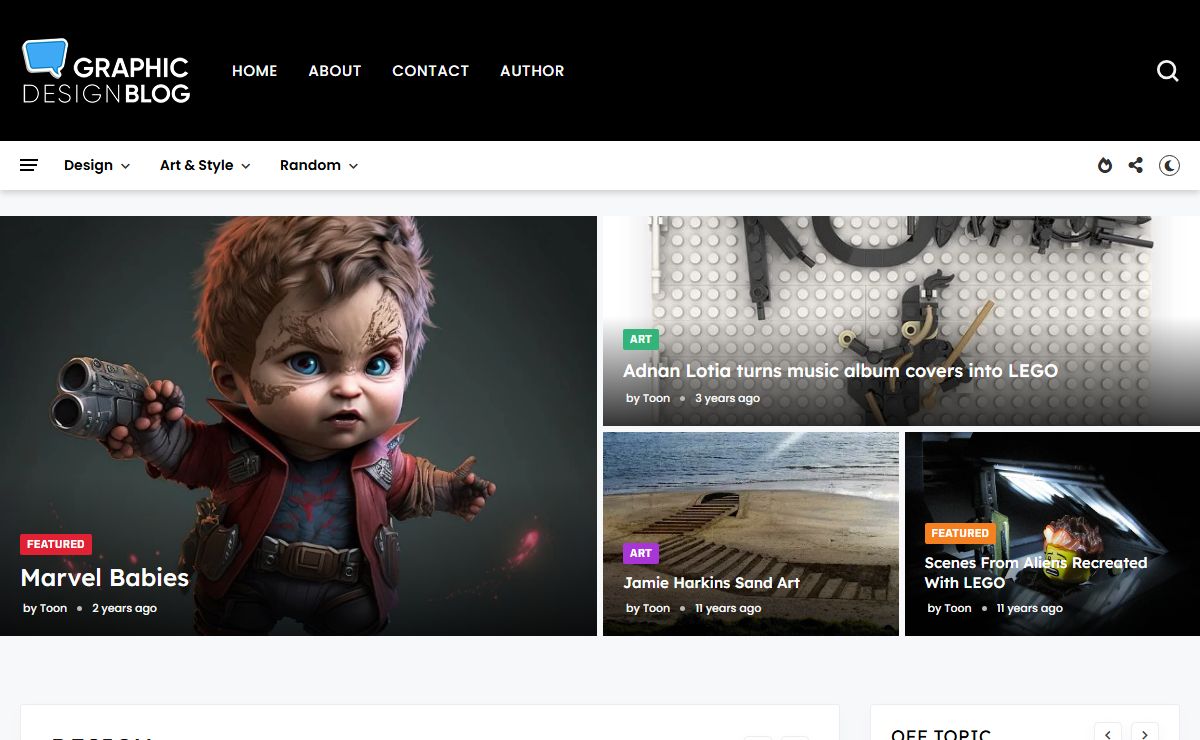The width and height of the screenshot is (1200, 740).
Task: Open Jamie Harkins Sand Art article
Action: click(712, 583)
